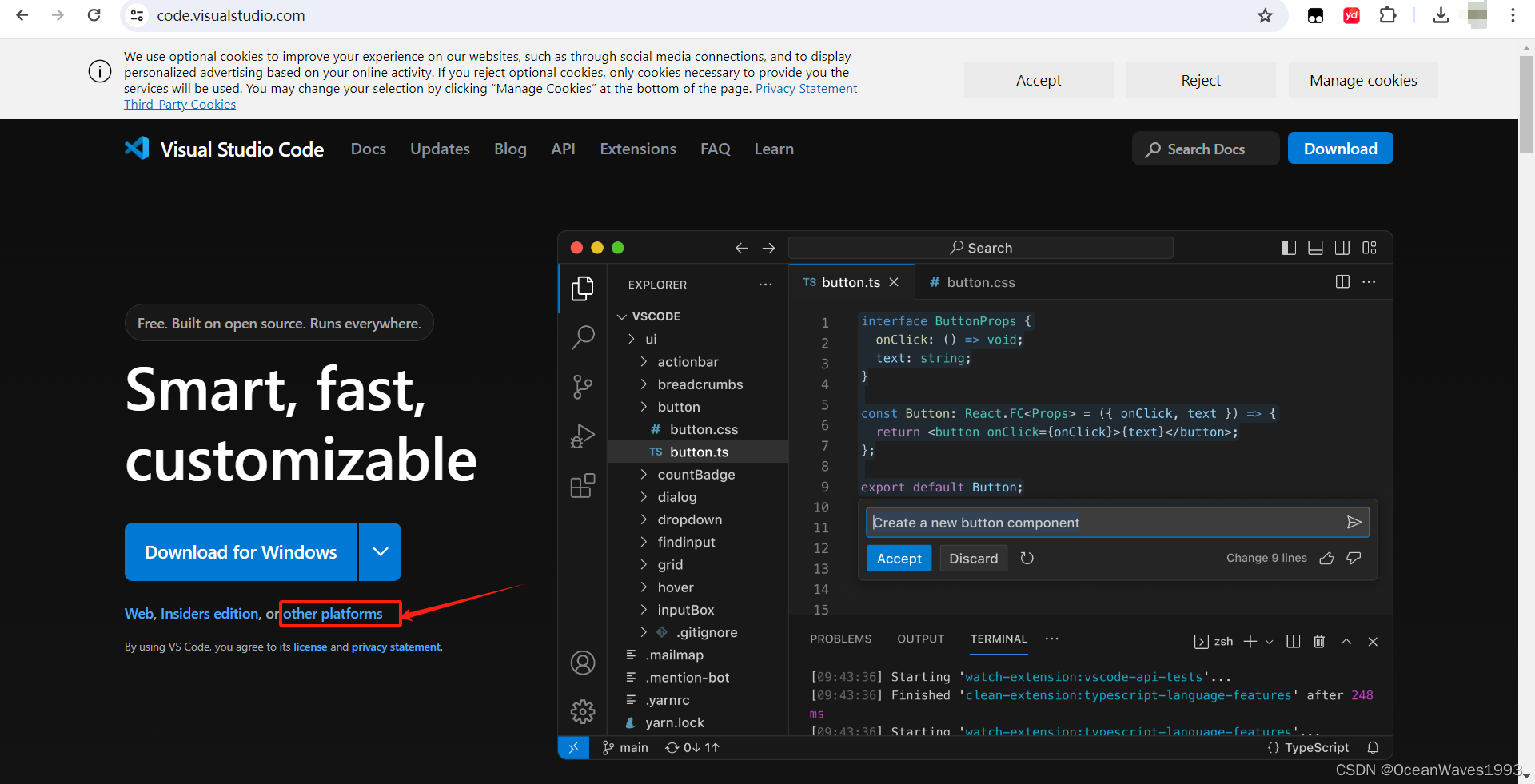
Task: Expand the countBadge folder
Action: tap(644, 475)
